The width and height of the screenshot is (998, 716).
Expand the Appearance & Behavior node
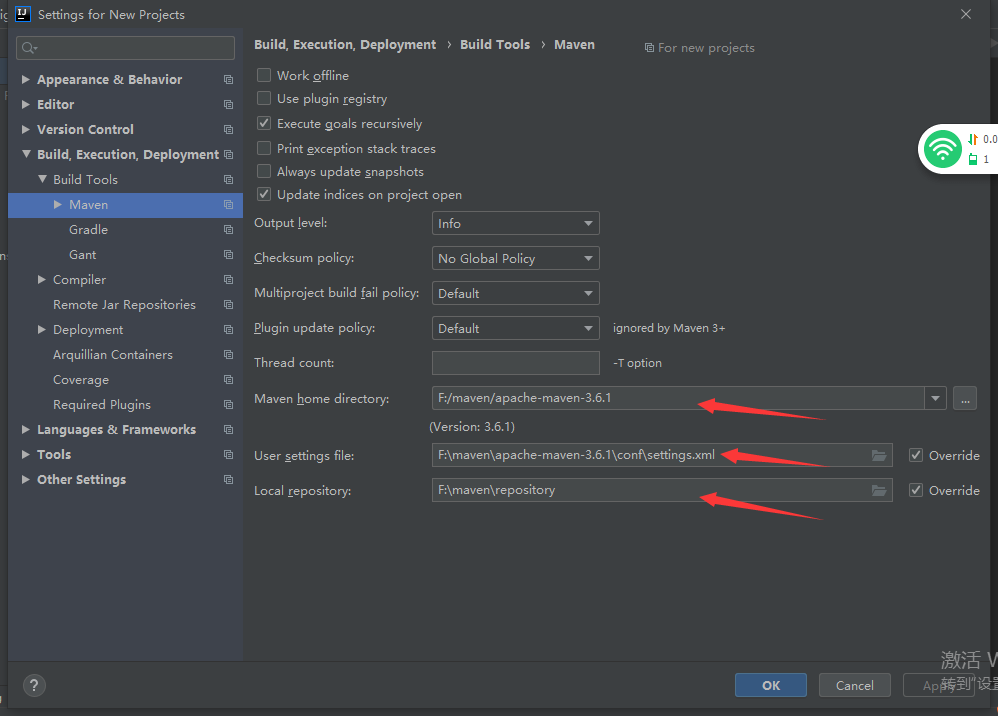tap(25, 80)
